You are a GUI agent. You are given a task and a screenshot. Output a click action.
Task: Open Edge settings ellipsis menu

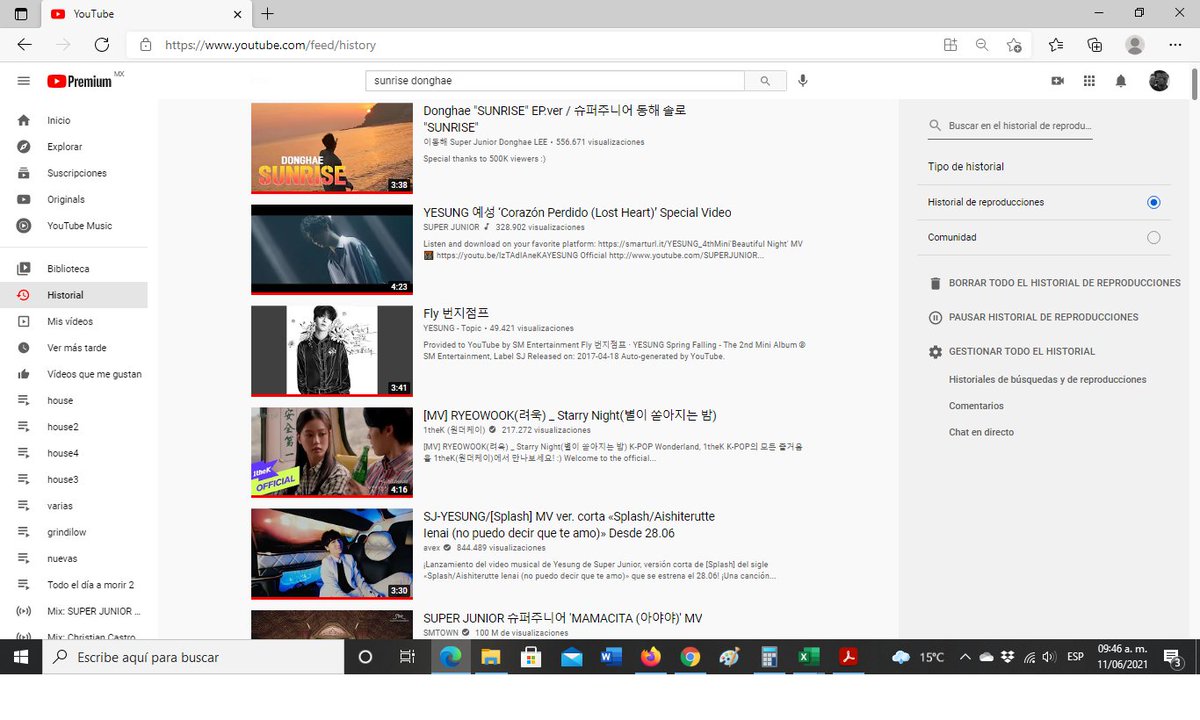(1175, 45)
